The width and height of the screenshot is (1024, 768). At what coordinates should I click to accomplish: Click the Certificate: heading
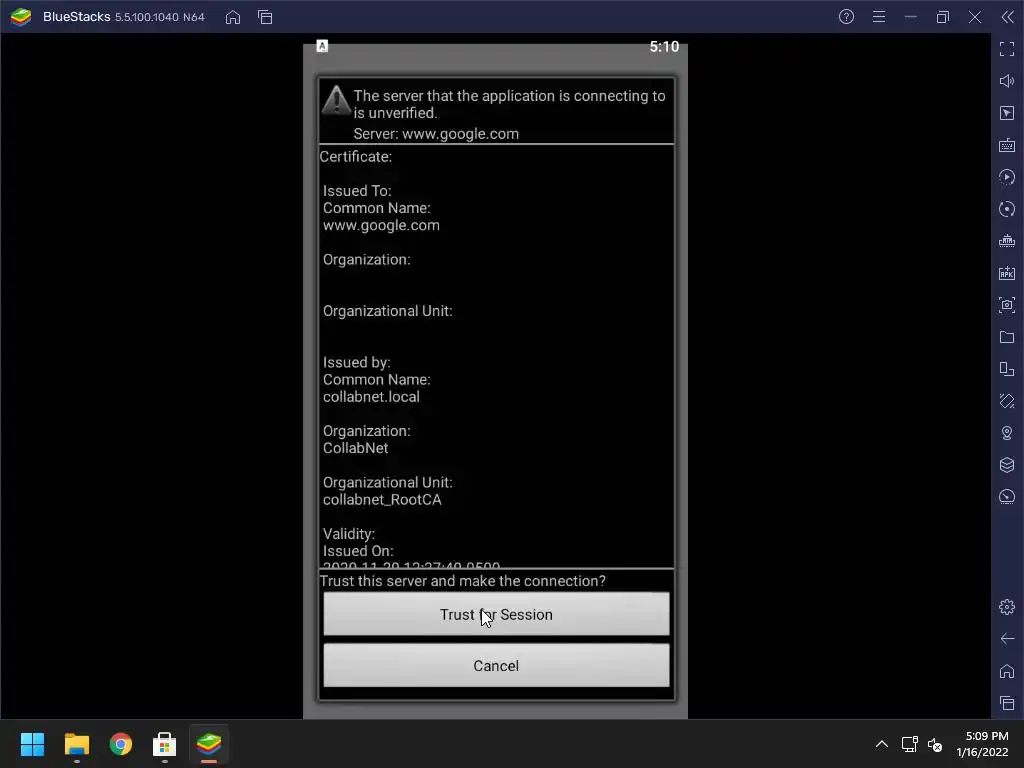pos(355,157)
